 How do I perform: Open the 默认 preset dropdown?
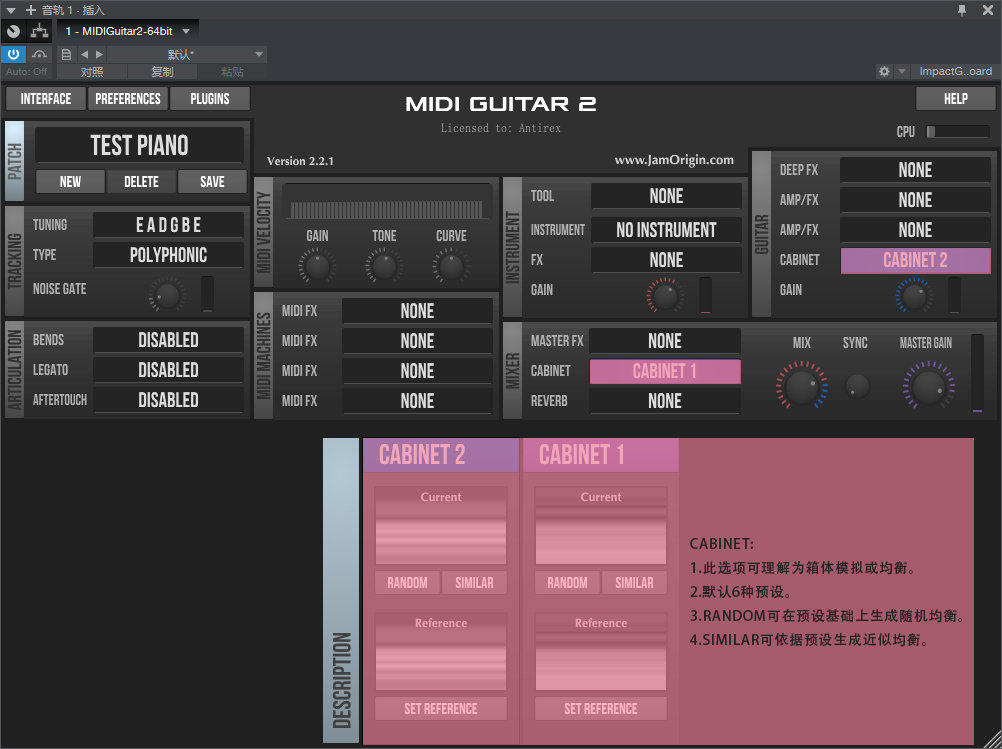coord(186,54)
